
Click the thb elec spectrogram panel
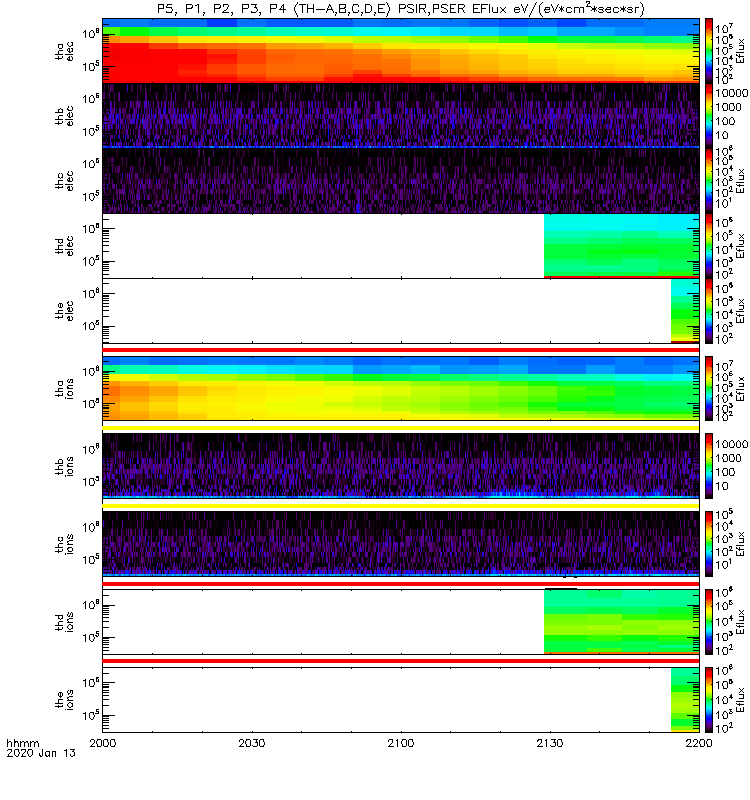(x=401, y=116)
